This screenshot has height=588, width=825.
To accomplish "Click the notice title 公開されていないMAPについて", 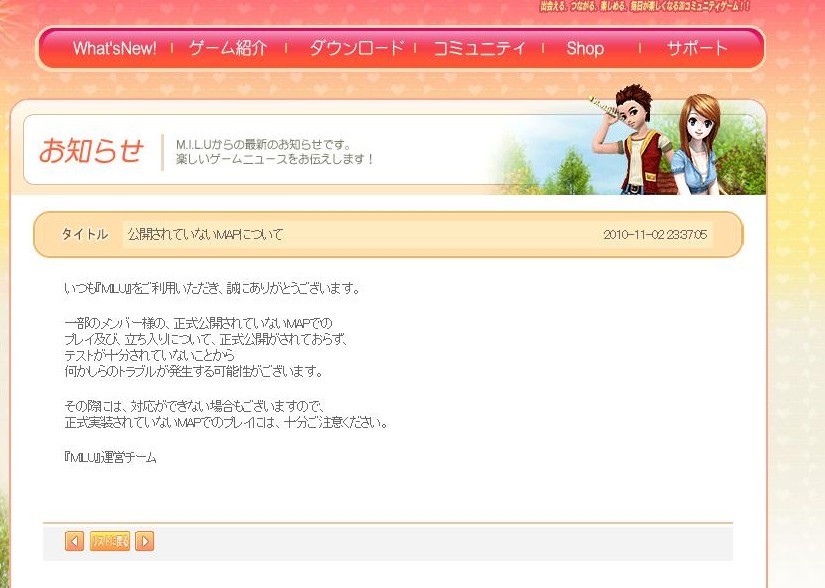I will [206, 234].
